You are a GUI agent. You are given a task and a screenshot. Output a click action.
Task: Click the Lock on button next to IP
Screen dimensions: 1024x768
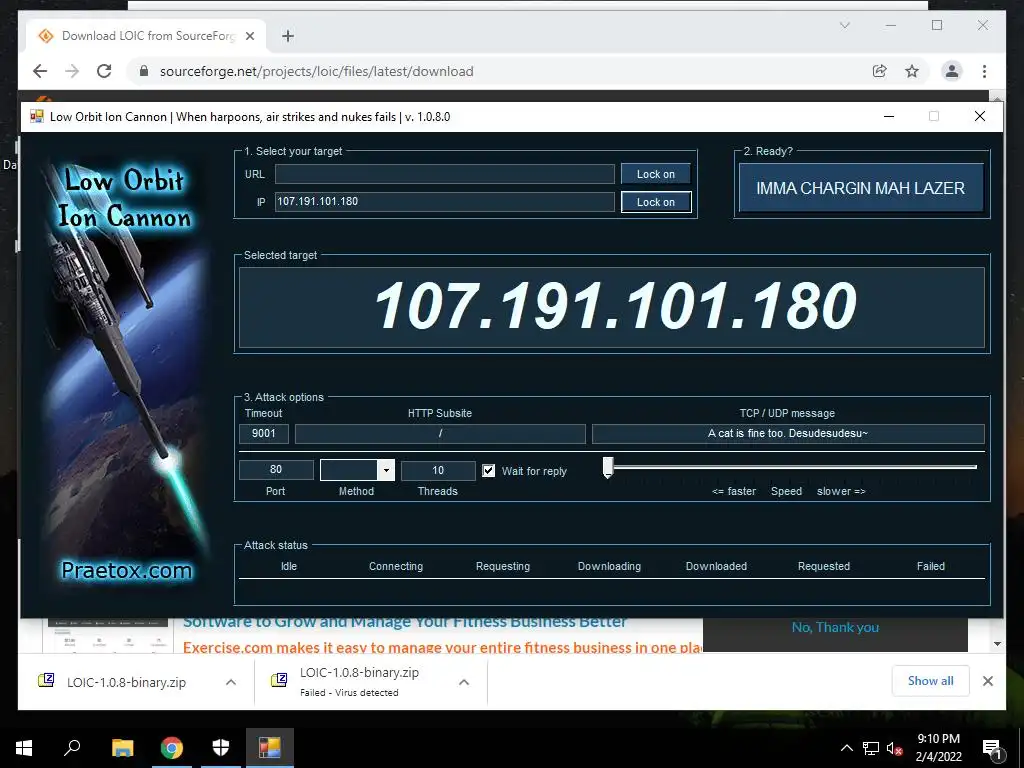(x=656, y=202)
